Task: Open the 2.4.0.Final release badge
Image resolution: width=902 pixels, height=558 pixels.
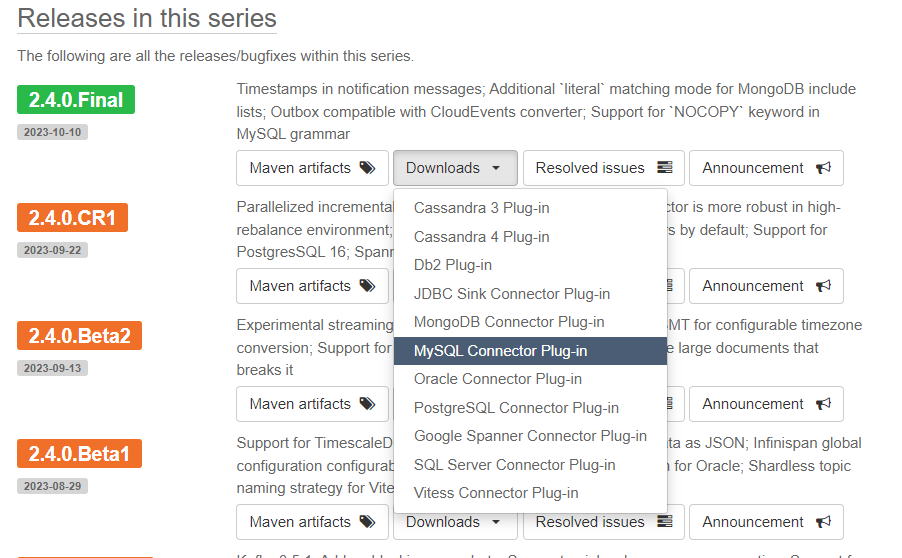Action: pos(76,100)
